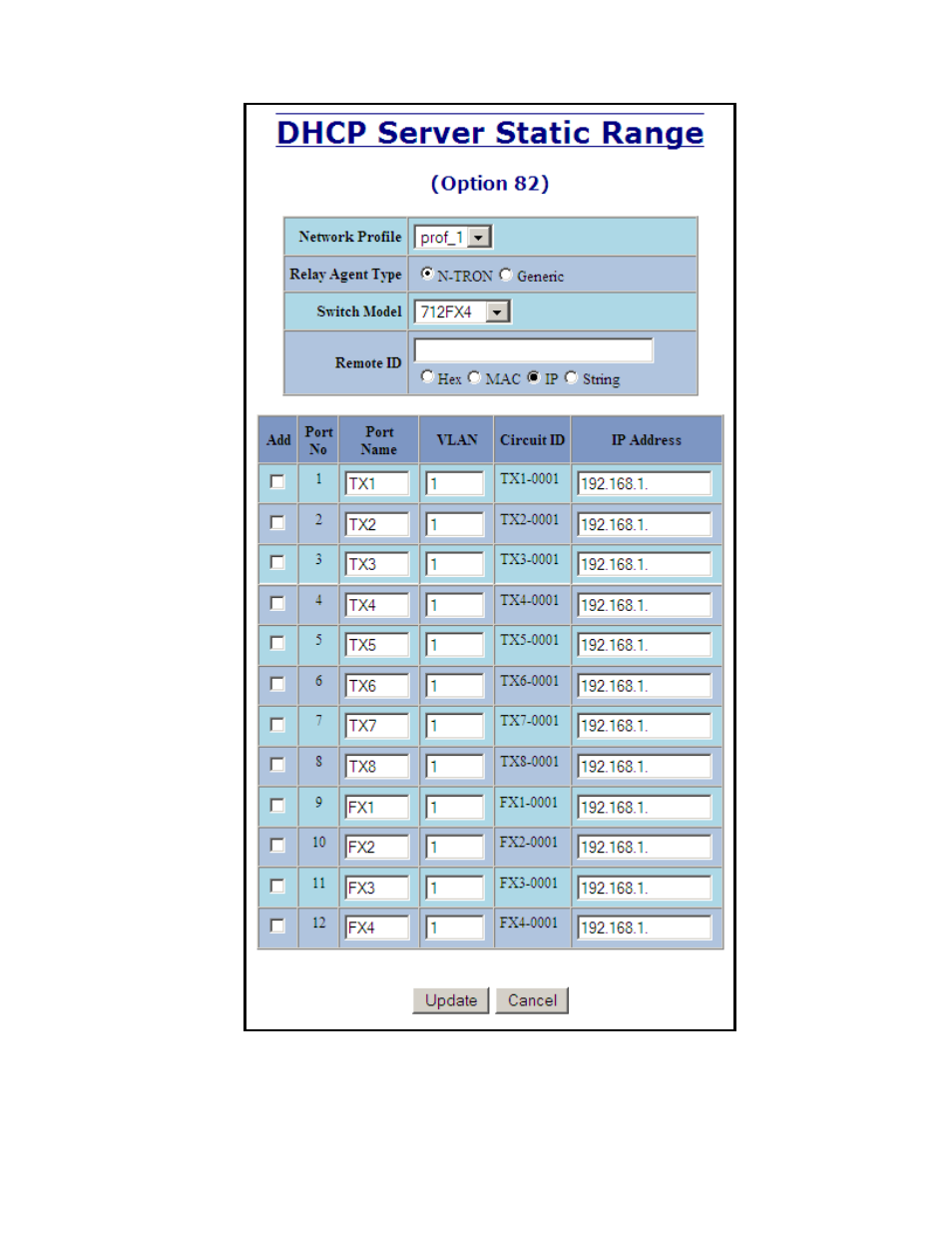This screenshot has height=1233, width=952.
Task: Edit the FX4 port name field
Action: [x=377, y=927]
